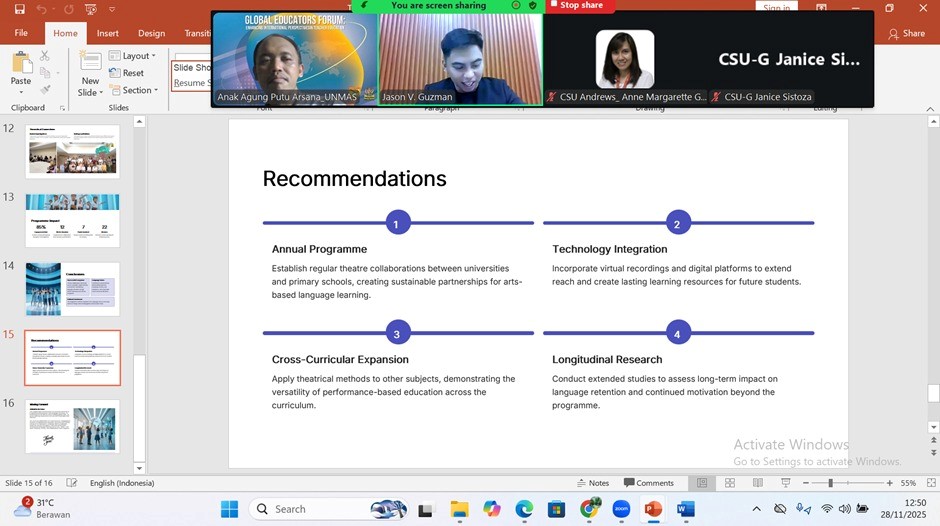Open Zoom app from the taskbar
This screenshot has height=526, width=940.
621,509
